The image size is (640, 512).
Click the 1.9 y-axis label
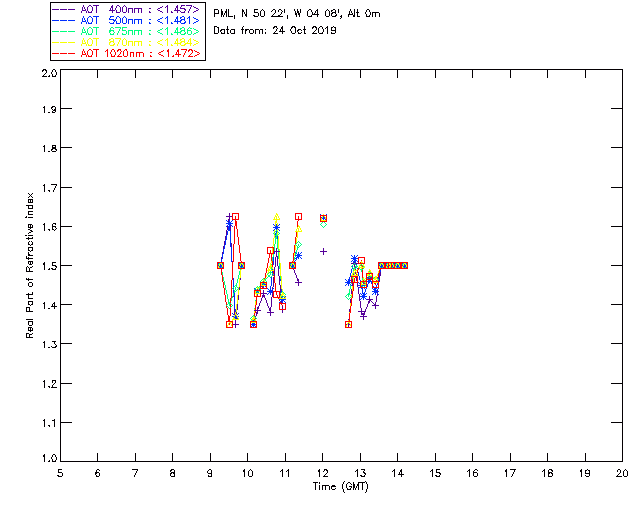49,109
